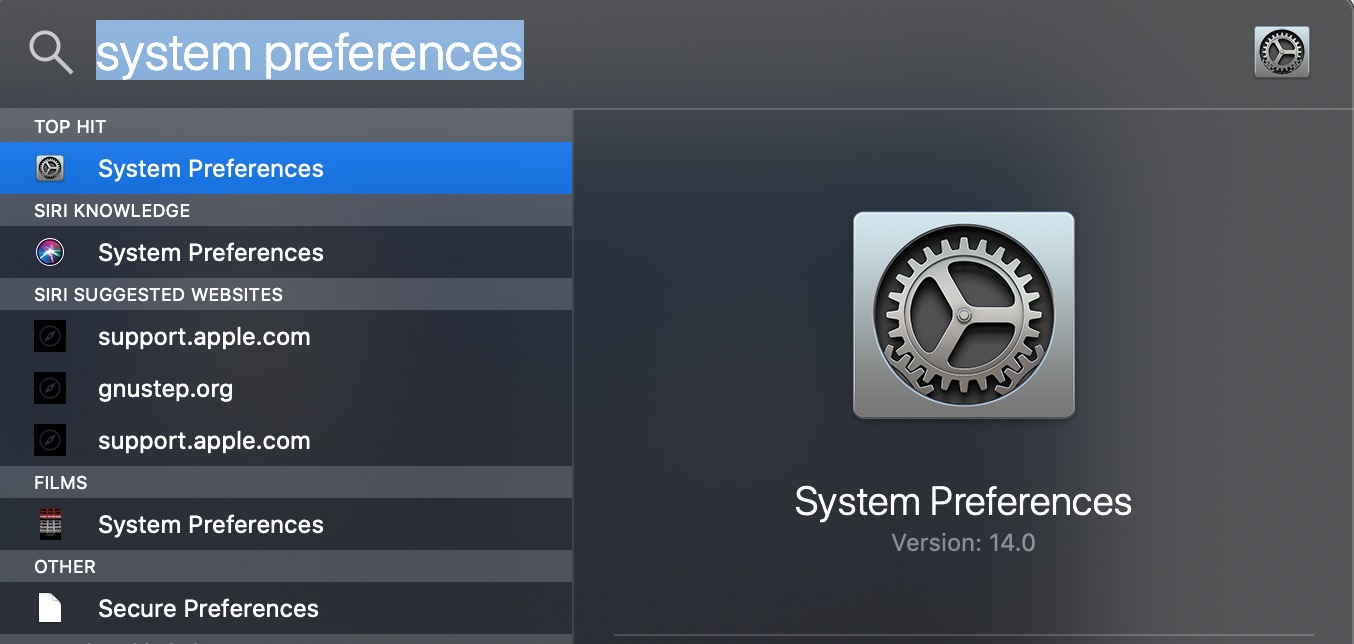This screenshot has width=1354, height=644.
Task: Select the Secure Preferences file result
Action: [286, 608]
